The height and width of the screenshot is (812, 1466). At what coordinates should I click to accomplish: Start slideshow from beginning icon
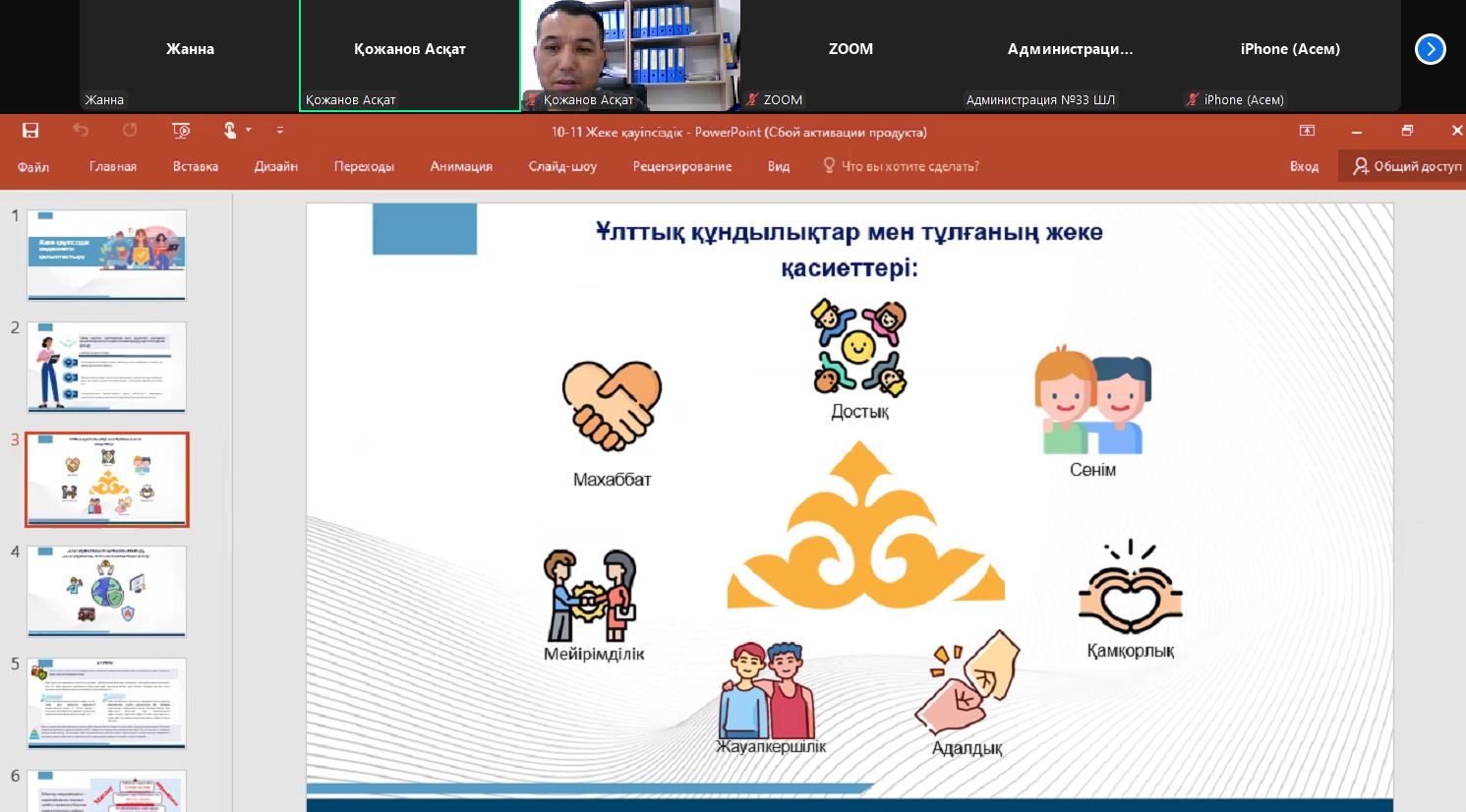(181, 131)
